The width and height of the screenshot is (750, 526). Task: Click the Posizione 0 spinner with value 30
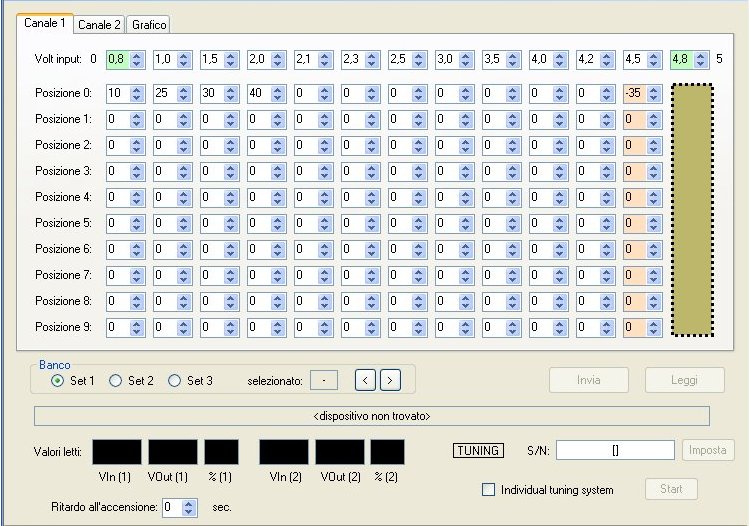click(x=231, y=93)
